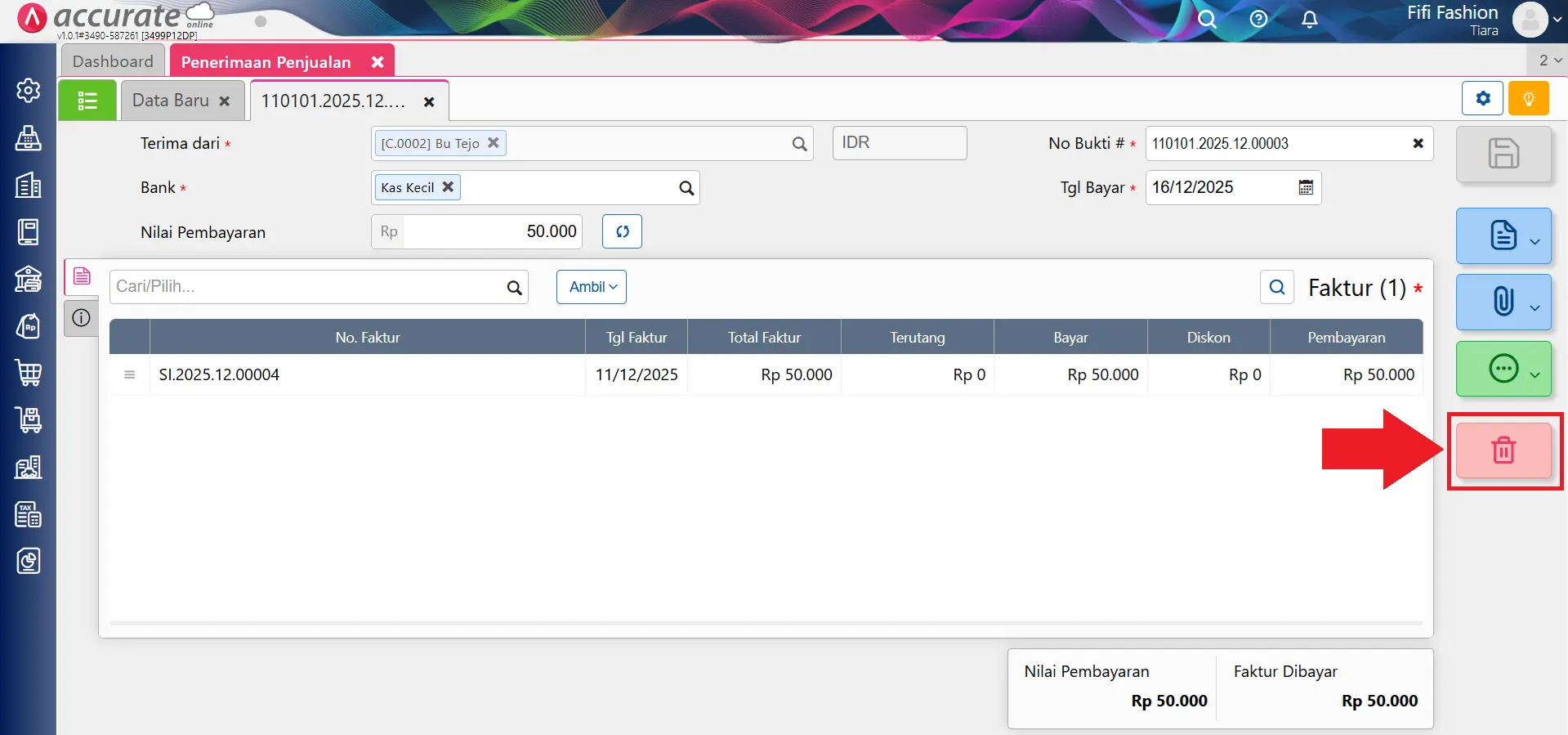1568x735 pixels.
Task: Remove the Bu Tejo customer tag
Action: (494, 142)
